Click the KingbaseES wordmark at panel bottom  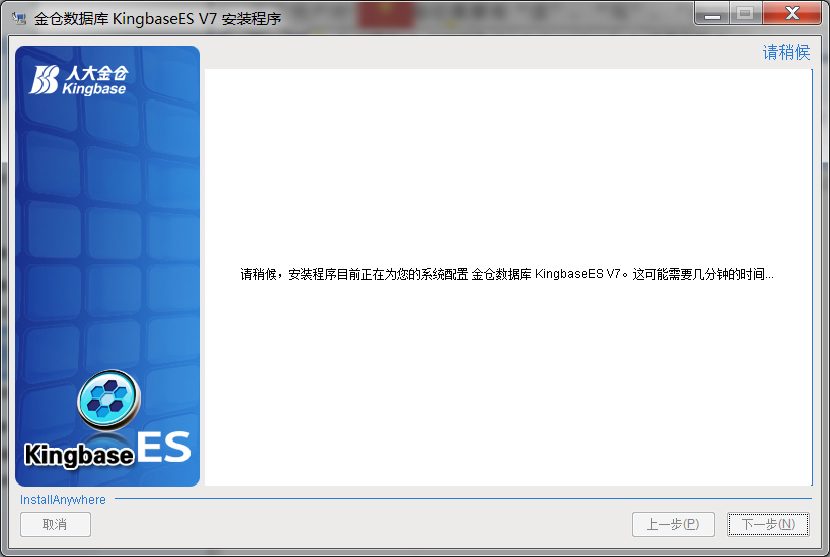pyautogui.click(x=107, y=449)
